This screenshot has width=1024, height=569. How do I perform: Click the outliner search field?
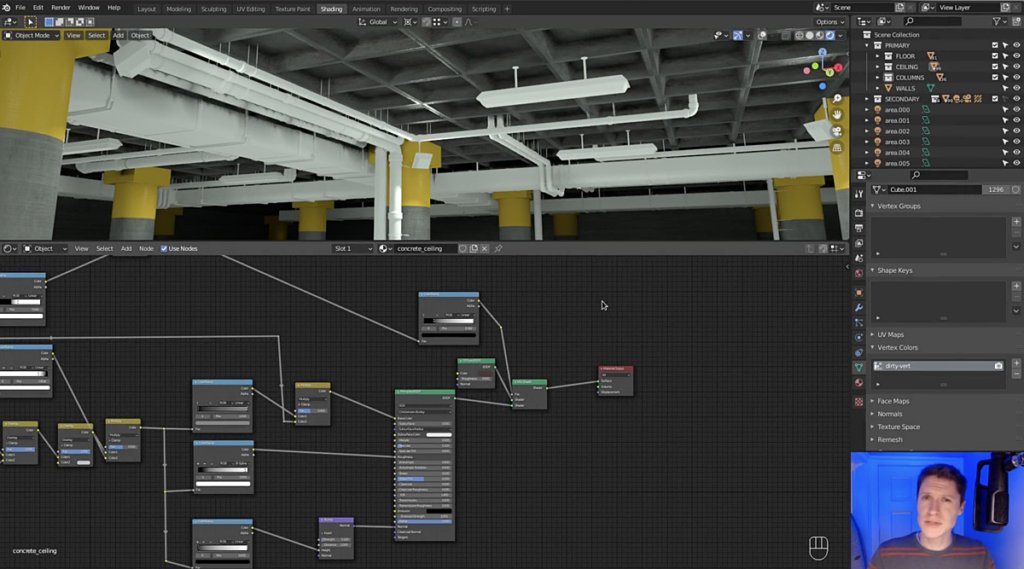pos(934,22)
